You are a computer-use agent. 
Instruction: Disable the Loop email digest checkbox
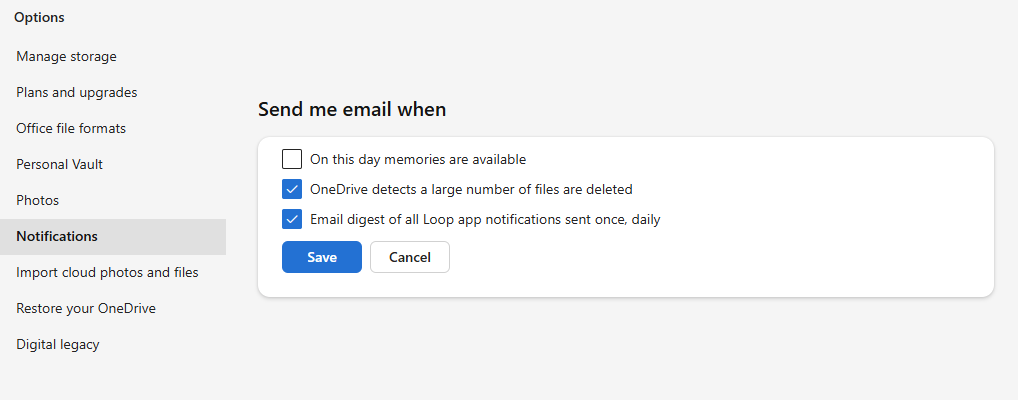click(x=292, y=219)
